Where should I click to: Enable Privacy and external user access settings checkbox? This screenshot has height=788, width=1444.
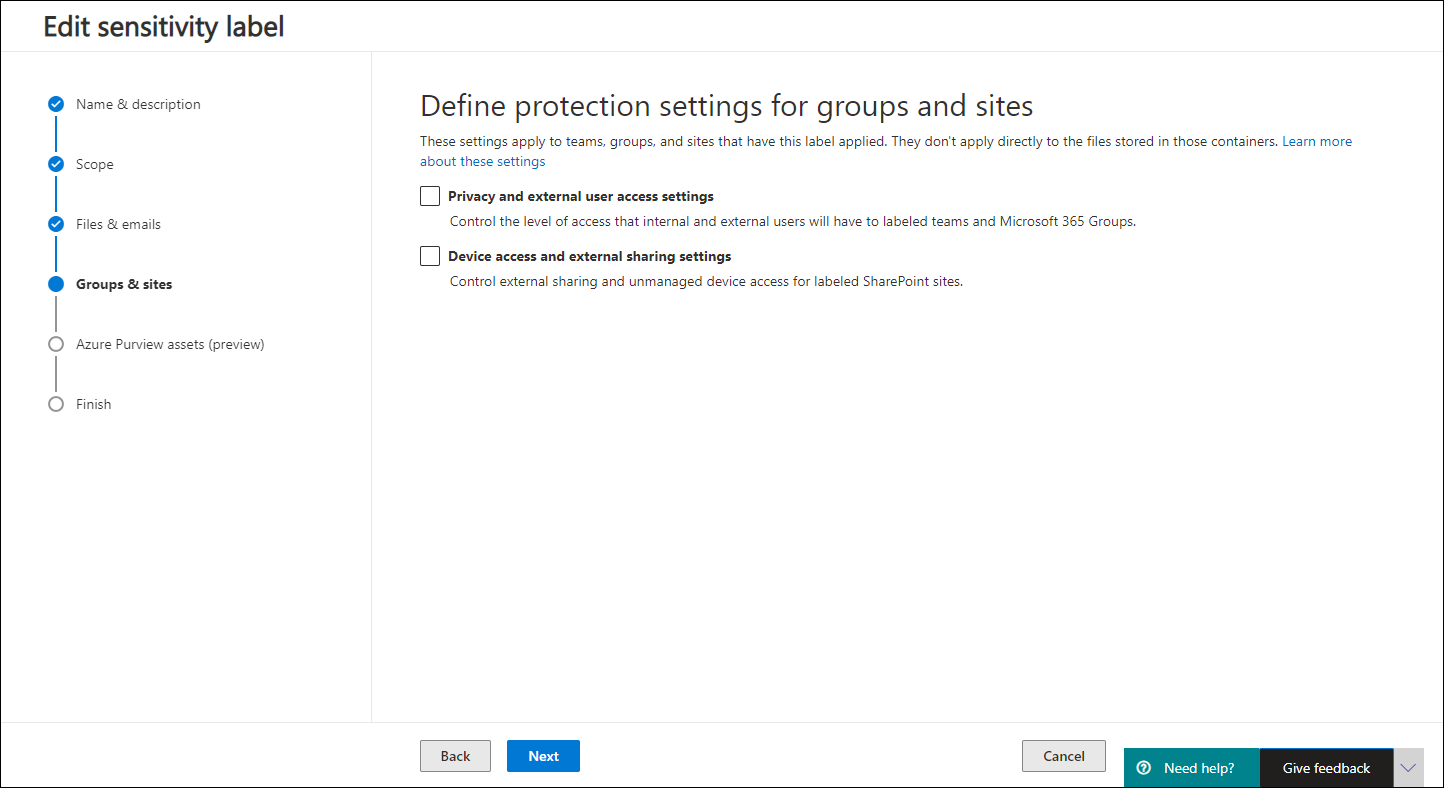coord(430,196)
